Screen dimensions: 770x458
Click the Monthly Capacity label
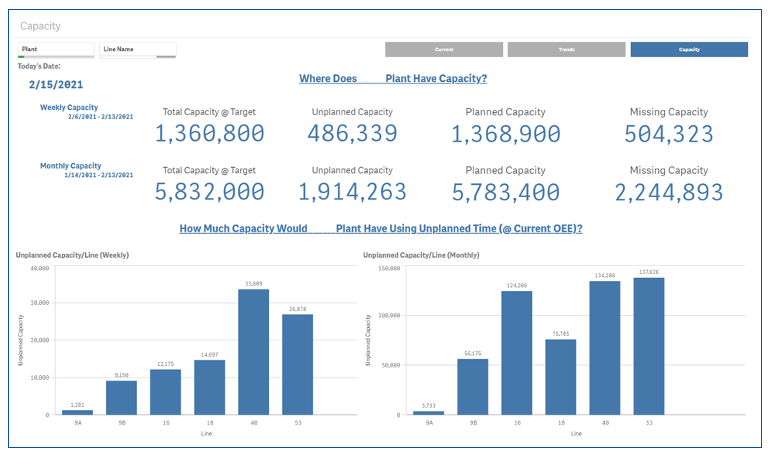pyautogui.click(x=71, y=165)
